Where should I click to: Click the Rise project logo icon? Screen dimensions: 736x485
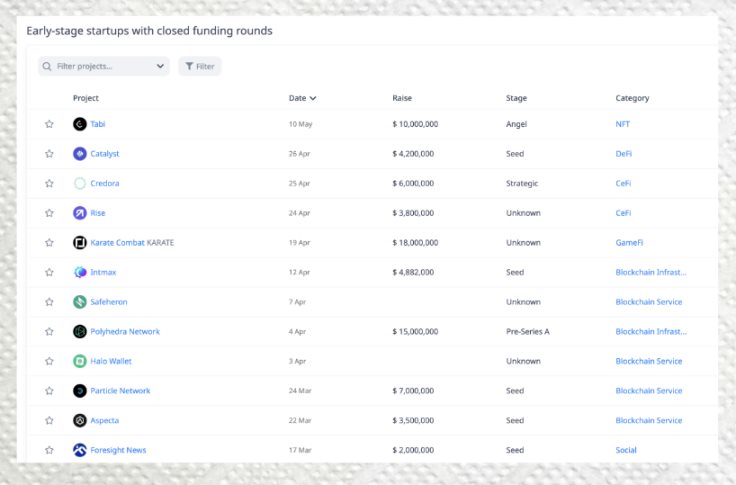80,213
